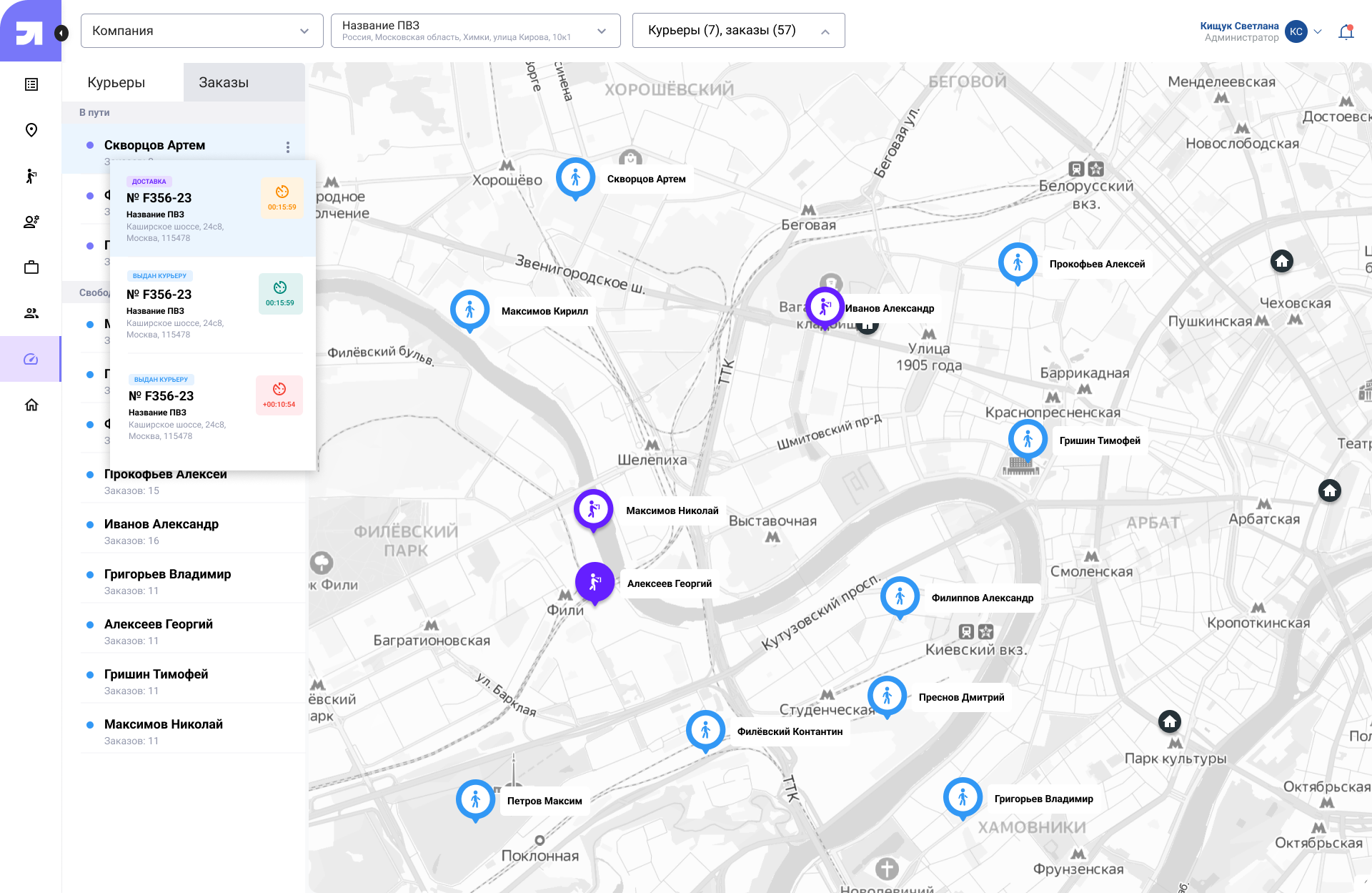Screen dimensions: 1372x893
Task: Click the briefcase sidebar icon
Action: point(31,267)
